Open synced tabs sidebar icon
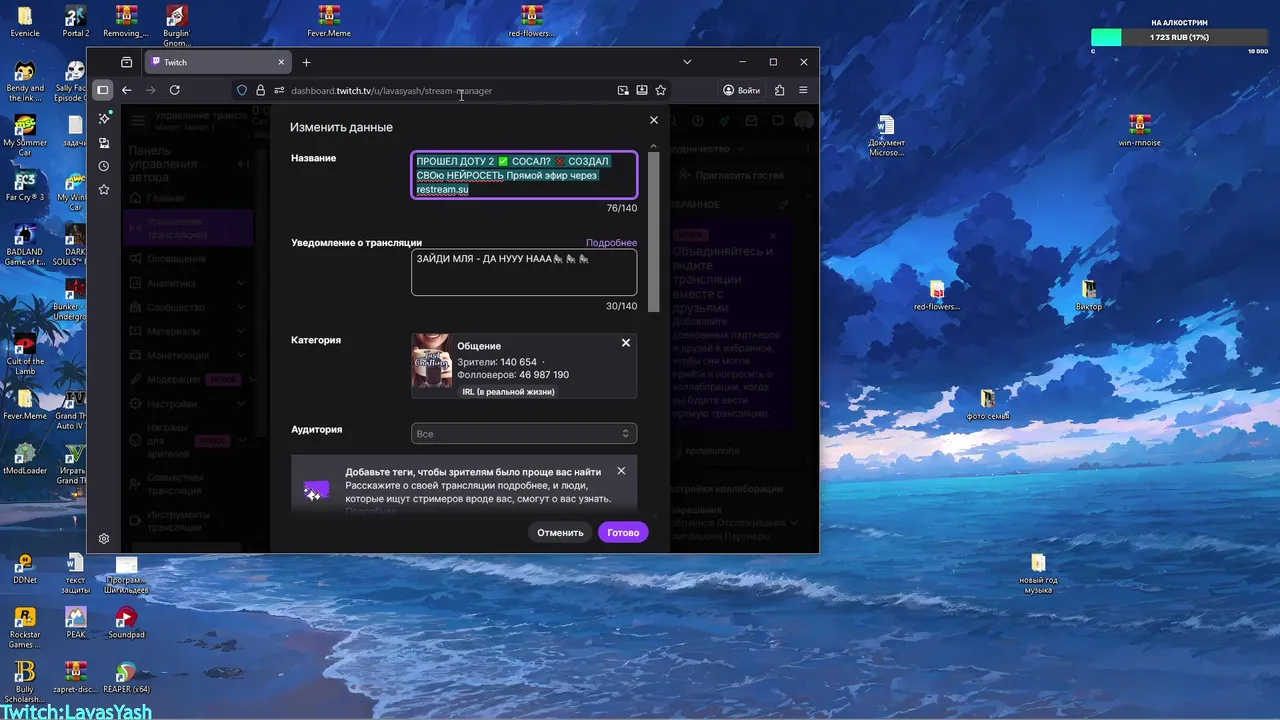Viewport: 1280px width, 720px height. tap(104, 143)
